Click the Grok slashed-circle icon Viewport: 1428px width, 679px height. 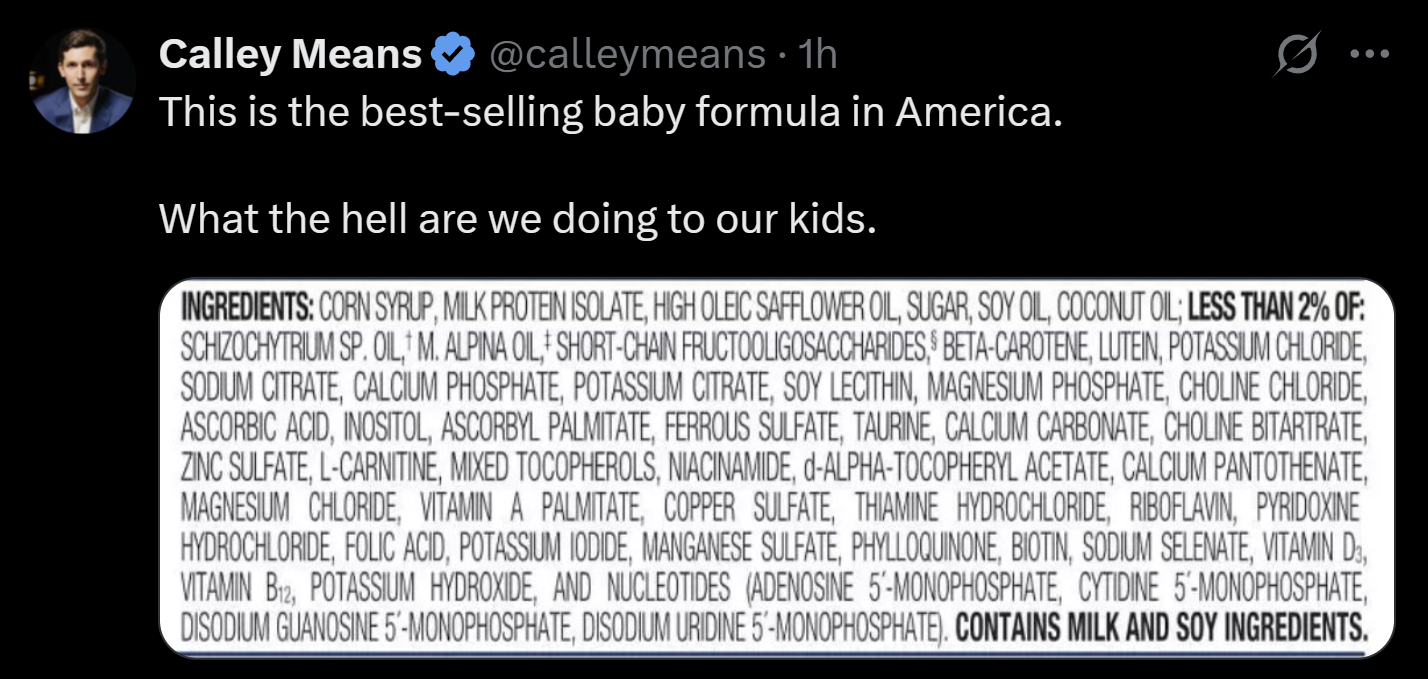(1298, 55)
